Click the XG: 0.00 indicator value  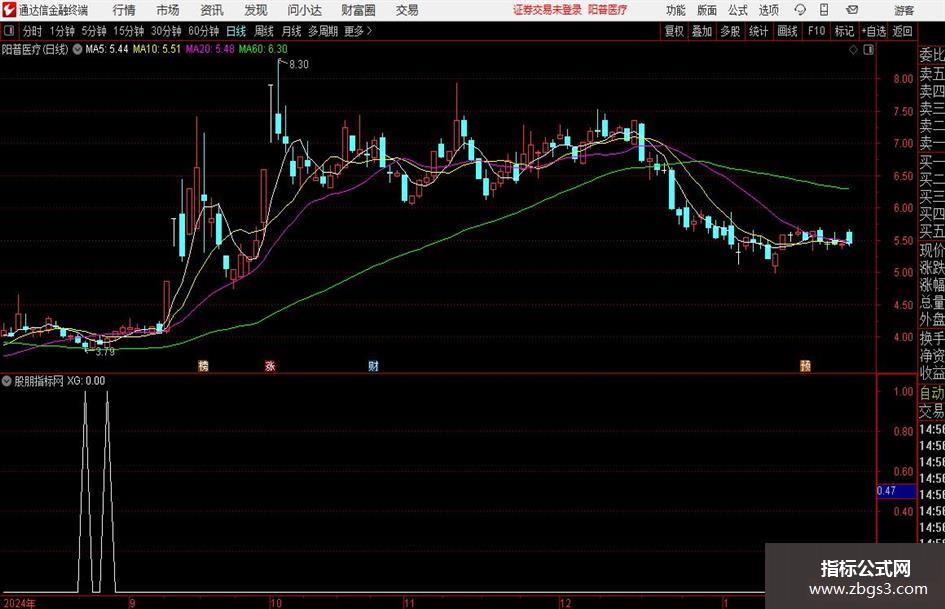86,381
